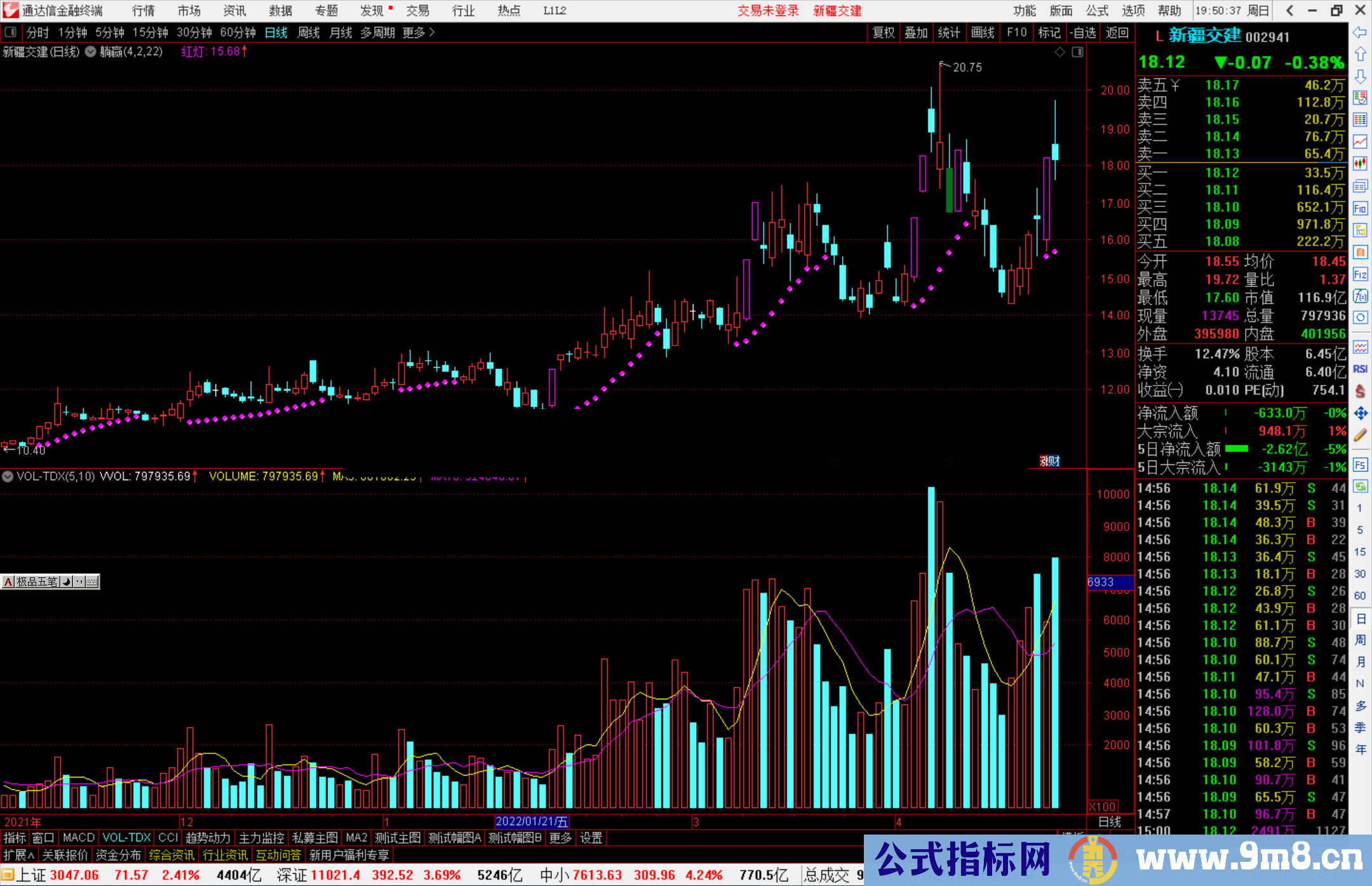Viewport: 1372px width, 886px height.
Task: Open the candlestick chart icon in sidebar
Action: coord(1360,163)
